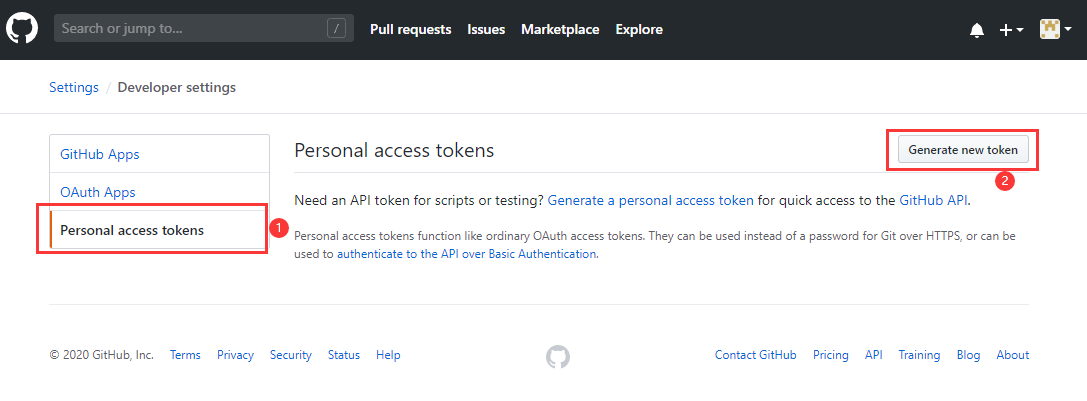1087x401 pixels.
Task: Open the notifications bell icon
Action: [976, 30]
